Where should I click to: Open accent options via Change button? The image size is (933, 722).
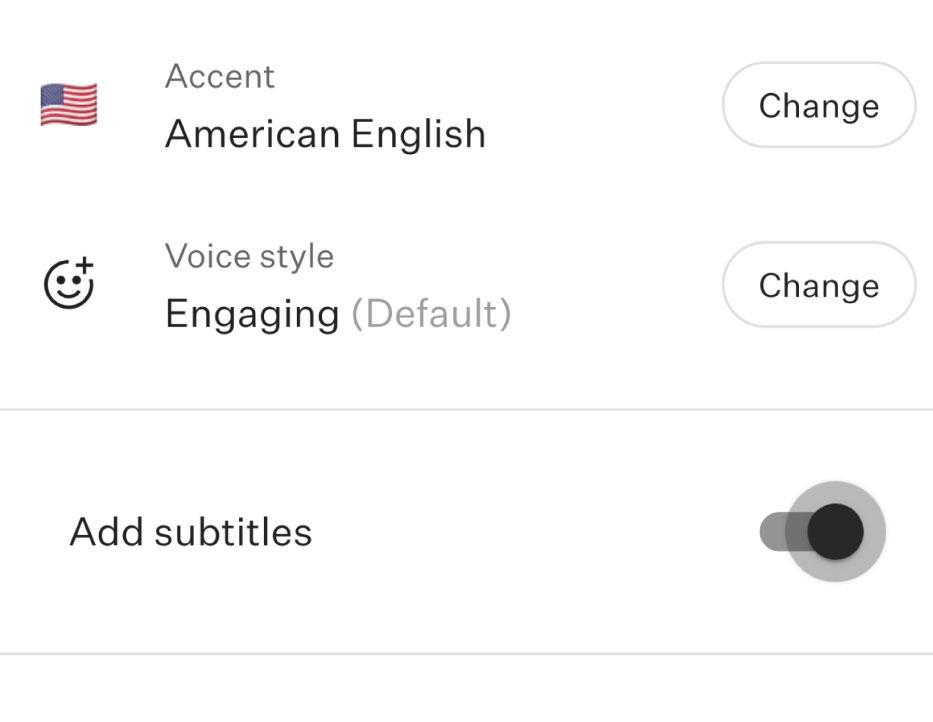pos(818,105)
